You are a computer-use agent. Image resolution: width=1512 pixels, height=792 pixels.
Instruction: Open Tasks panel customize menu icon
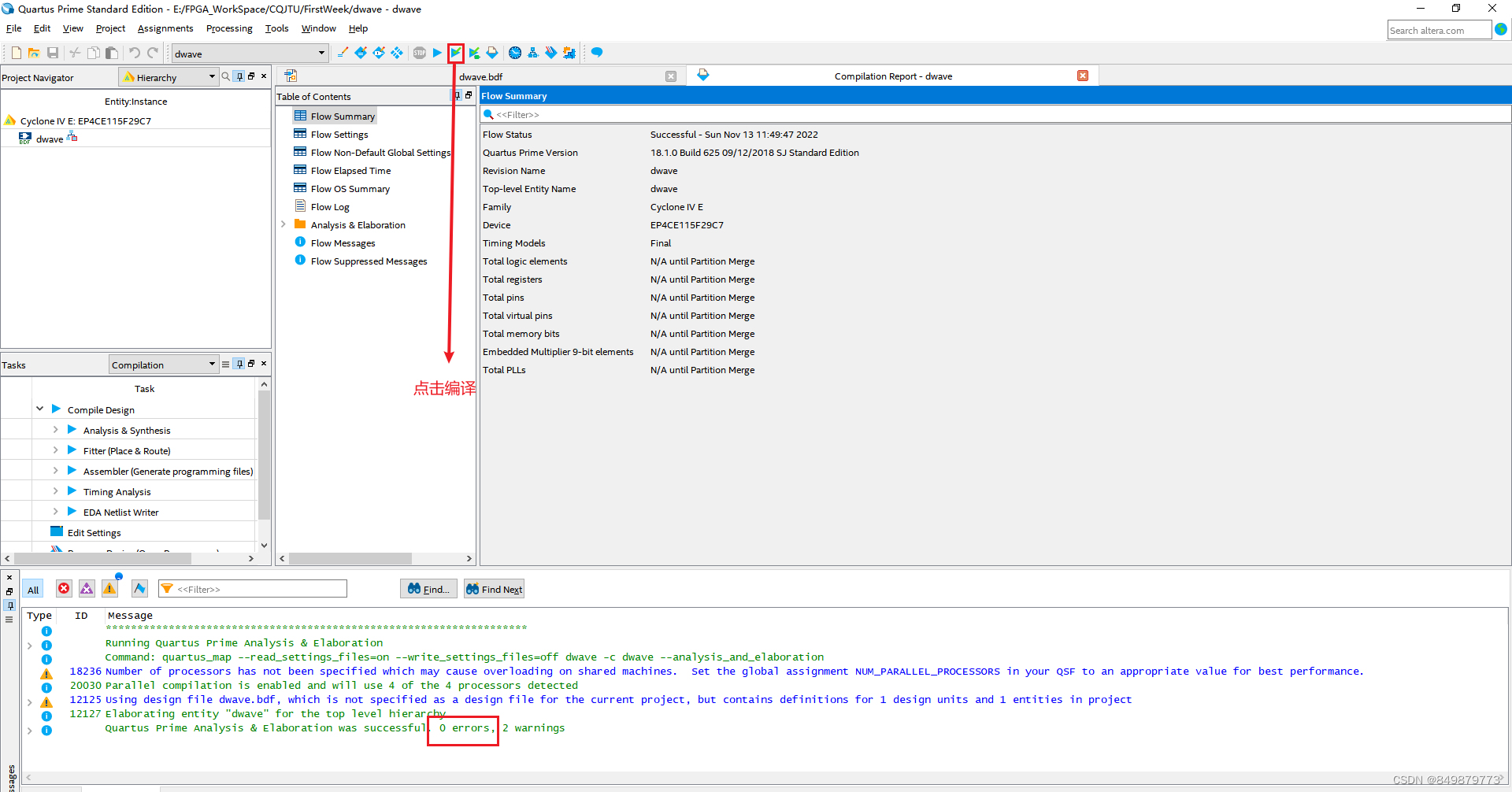pos(226,364)
